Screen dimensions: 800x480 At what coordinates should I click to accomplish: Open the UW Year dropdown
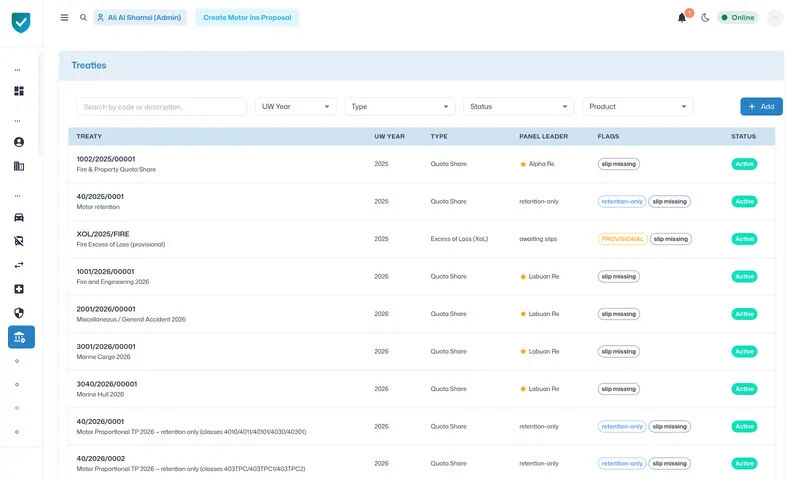point(295,107)
